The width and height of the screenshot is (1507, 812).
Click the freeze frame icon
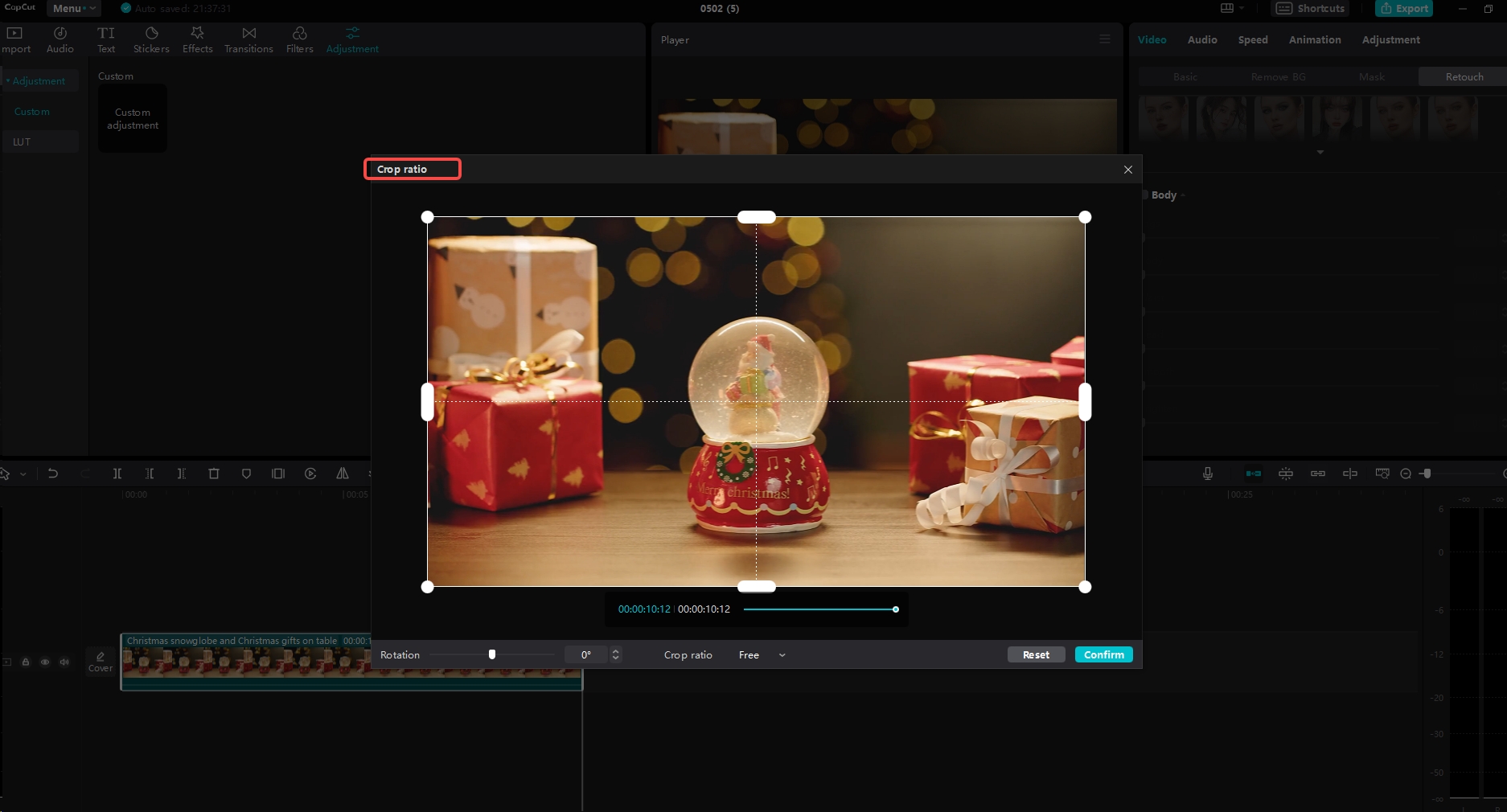coord(278,474)
